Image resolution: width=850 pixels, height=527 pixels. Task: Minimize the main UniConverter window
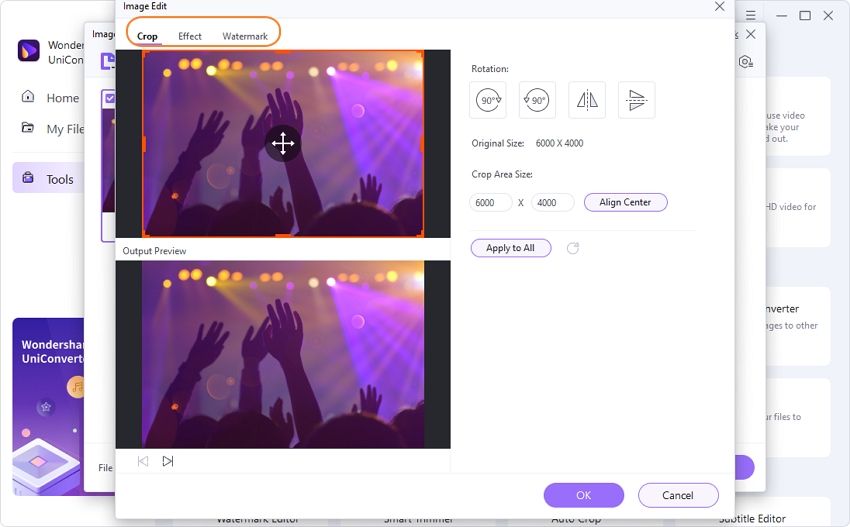pyautogui.click(x=781, y=16)
